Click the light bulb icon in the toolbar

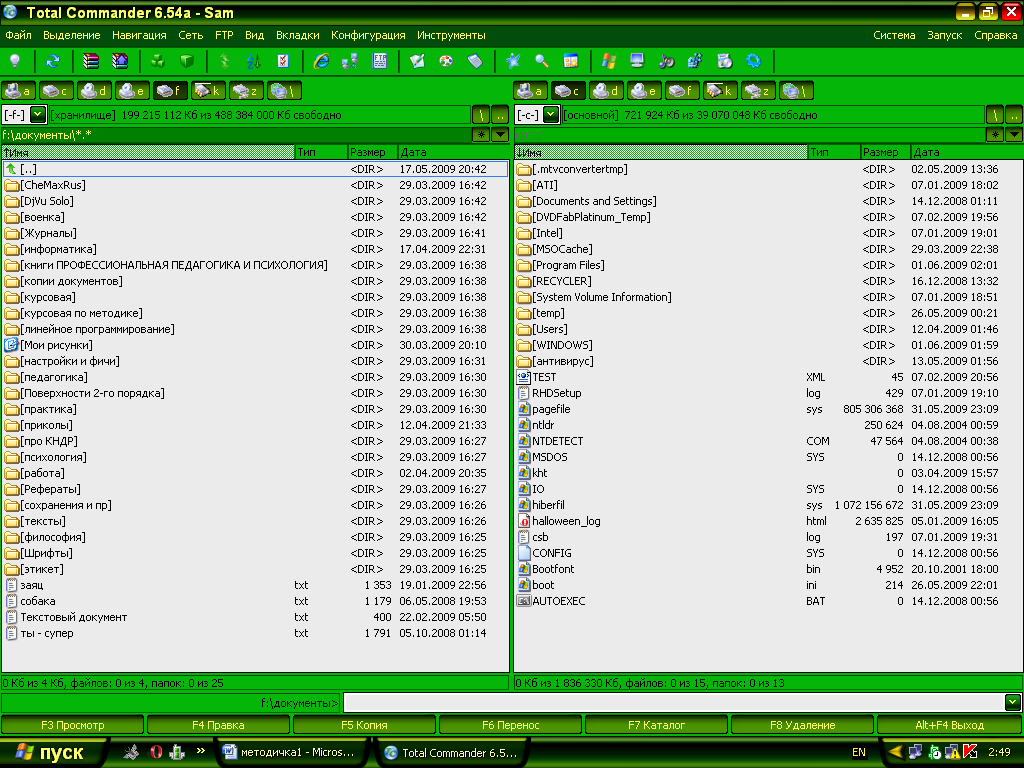tap(14, 61)
